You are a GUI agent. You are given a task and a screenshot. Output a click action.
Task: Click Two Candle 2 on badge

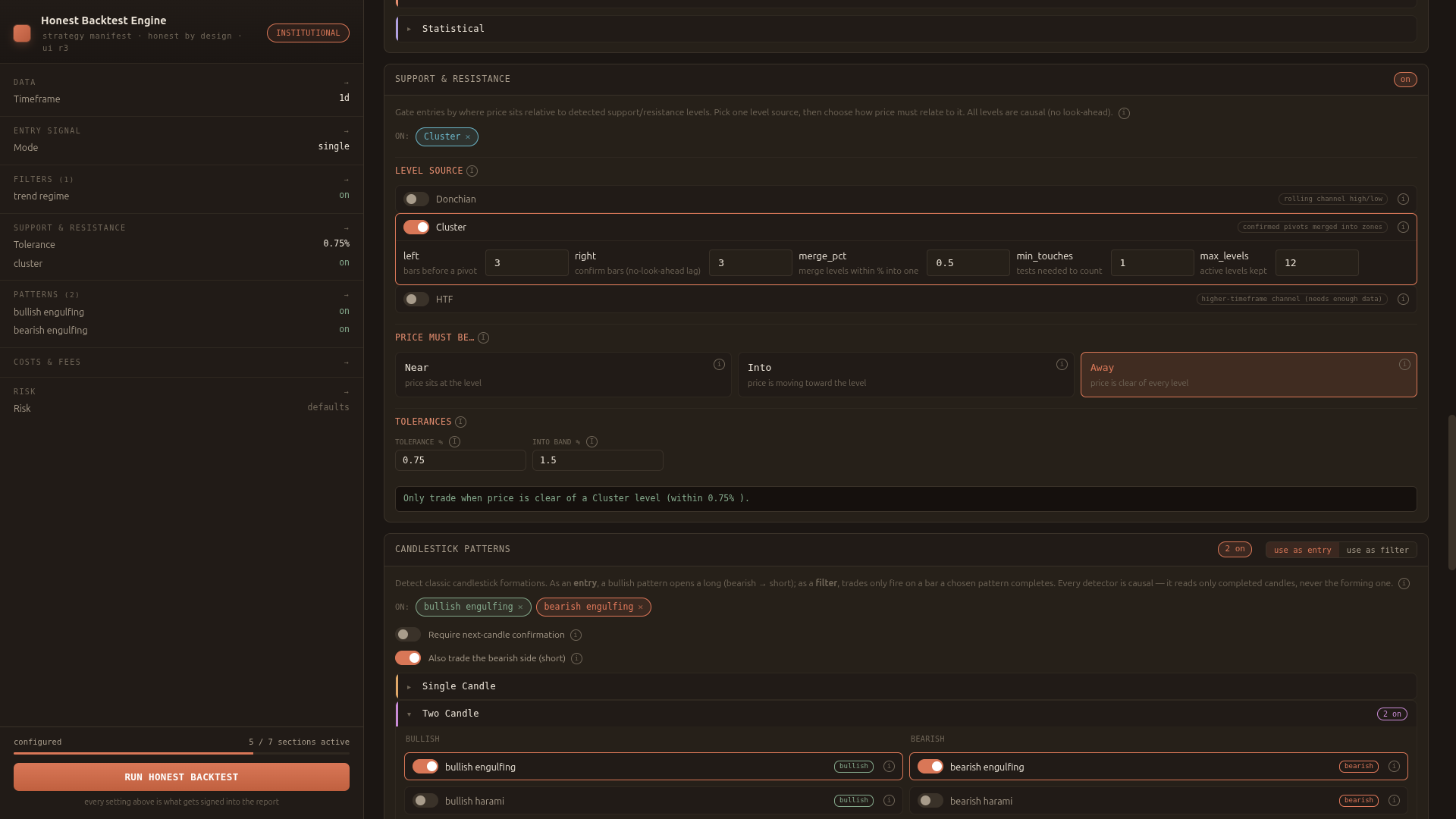coord(1392,714)
